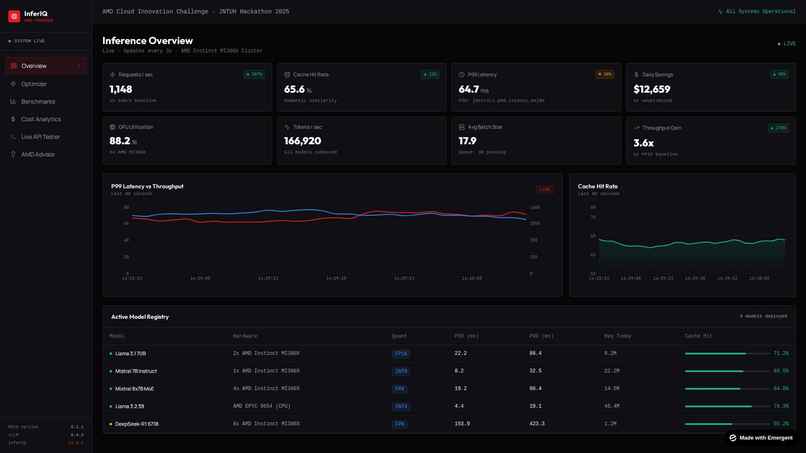Click the Emergent logo in the badge
806x453 pixels.
pyautogui.click(x=733, y=438)
